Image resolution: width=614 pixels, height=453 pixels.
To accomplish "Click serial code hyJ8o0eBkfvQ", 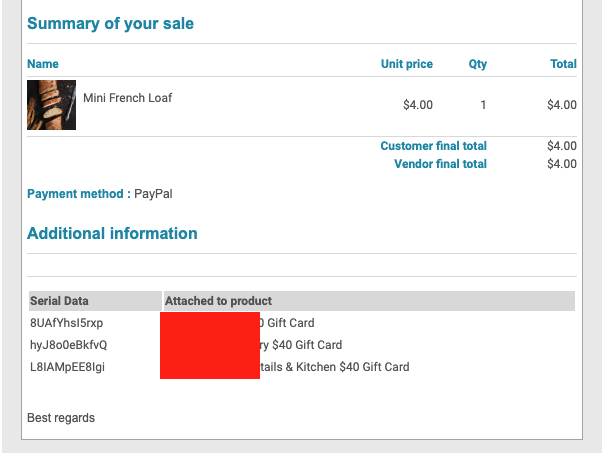I will point(68,345).
